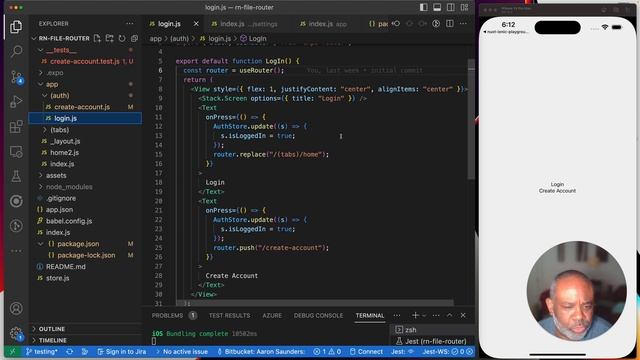Open create-account.test.js in Explorer
This screenshot has height=360, width=640.
[x=85, y=61]
